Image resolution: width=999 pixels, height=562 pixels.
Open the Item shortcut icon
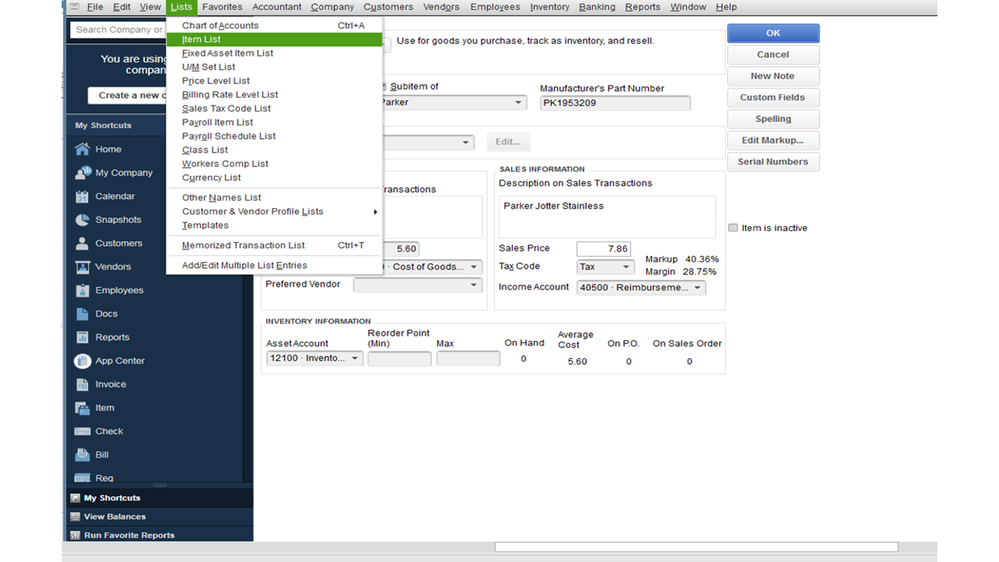tap(82, 408)
